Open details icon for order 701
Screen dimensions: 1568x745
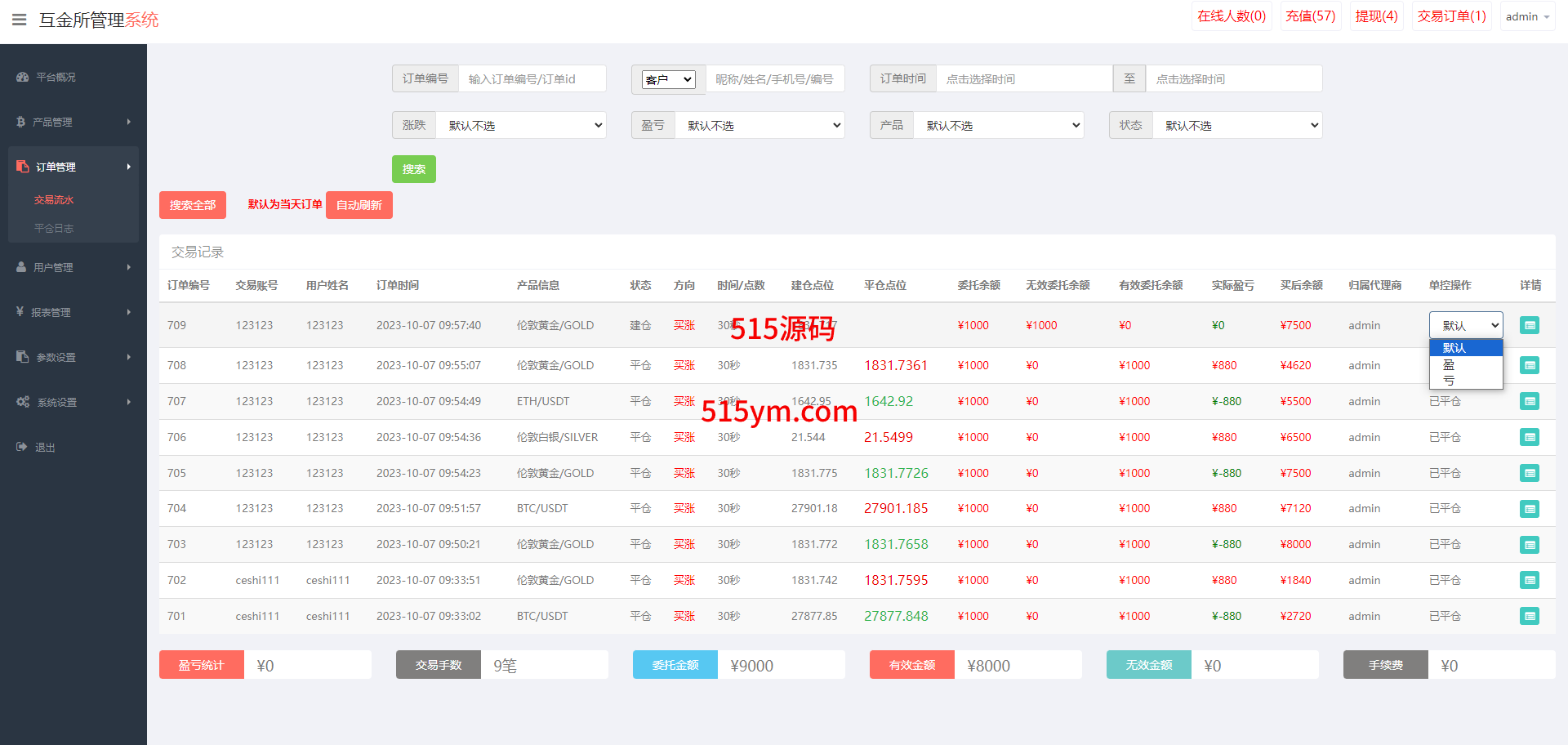click(1529, 616)
